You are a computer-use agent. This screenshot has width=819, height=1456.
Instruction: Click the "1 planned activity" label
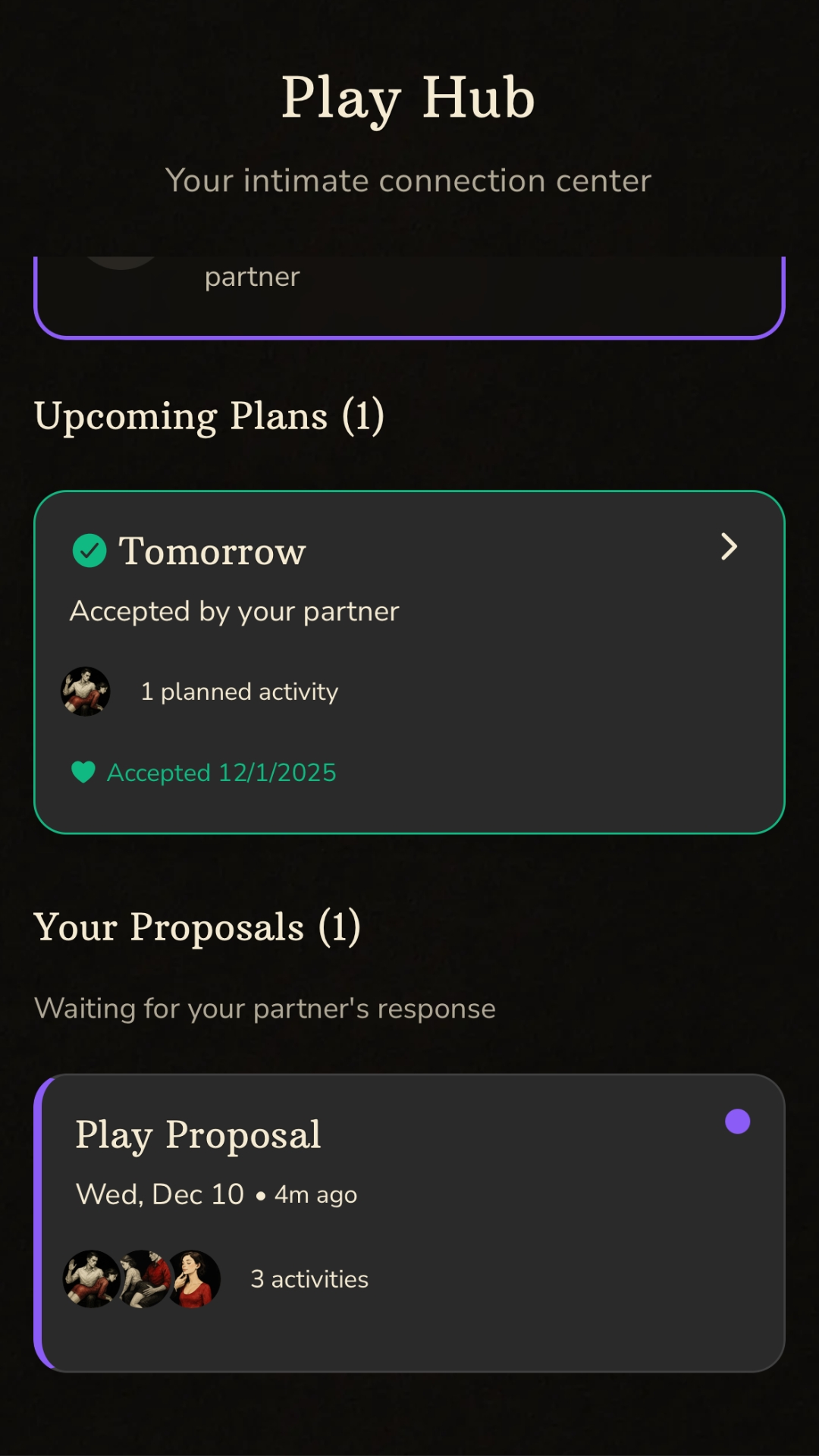coord(240,692)
